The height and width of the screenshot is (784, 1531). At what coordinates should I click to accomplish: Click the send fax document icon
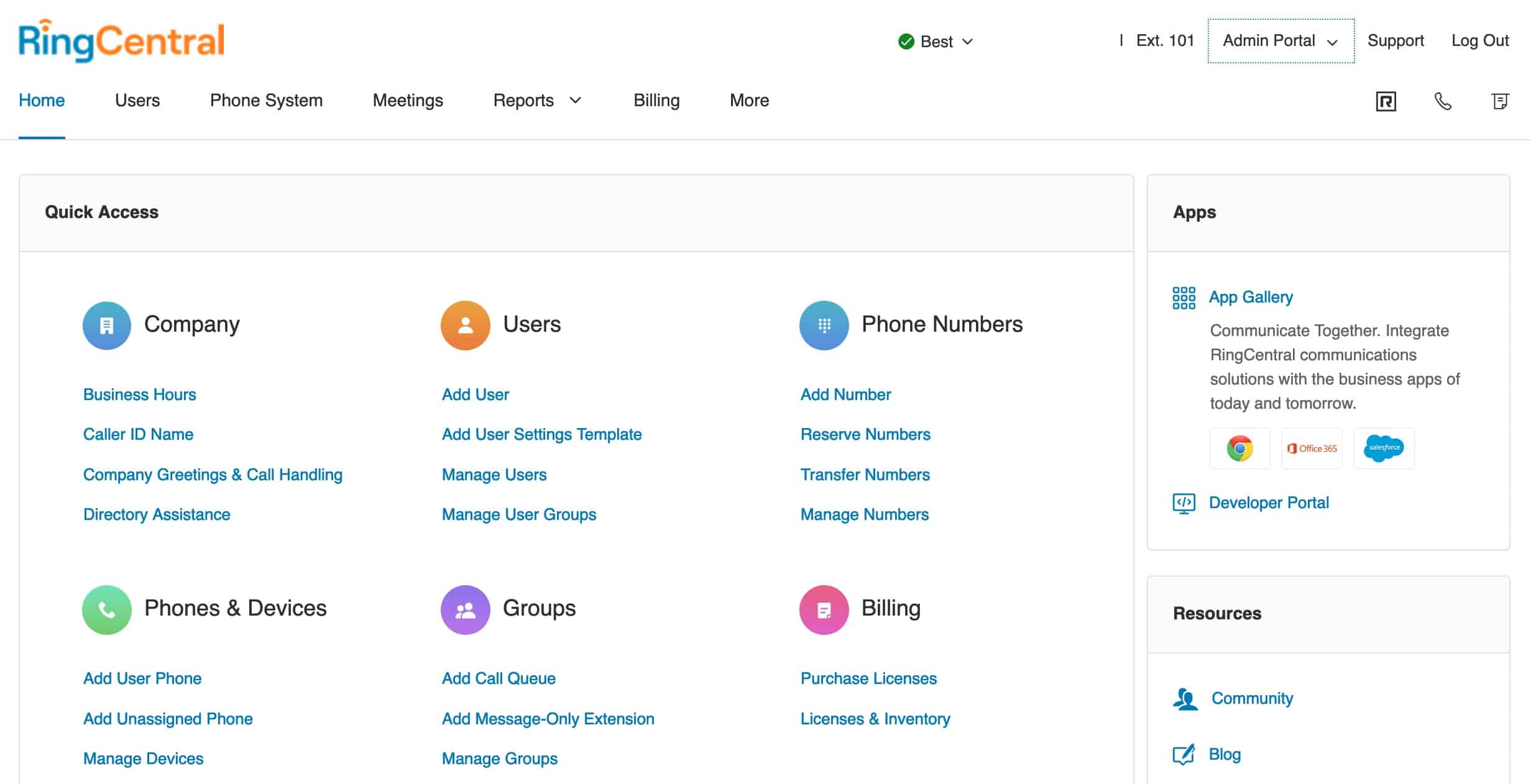point(1502,100)
